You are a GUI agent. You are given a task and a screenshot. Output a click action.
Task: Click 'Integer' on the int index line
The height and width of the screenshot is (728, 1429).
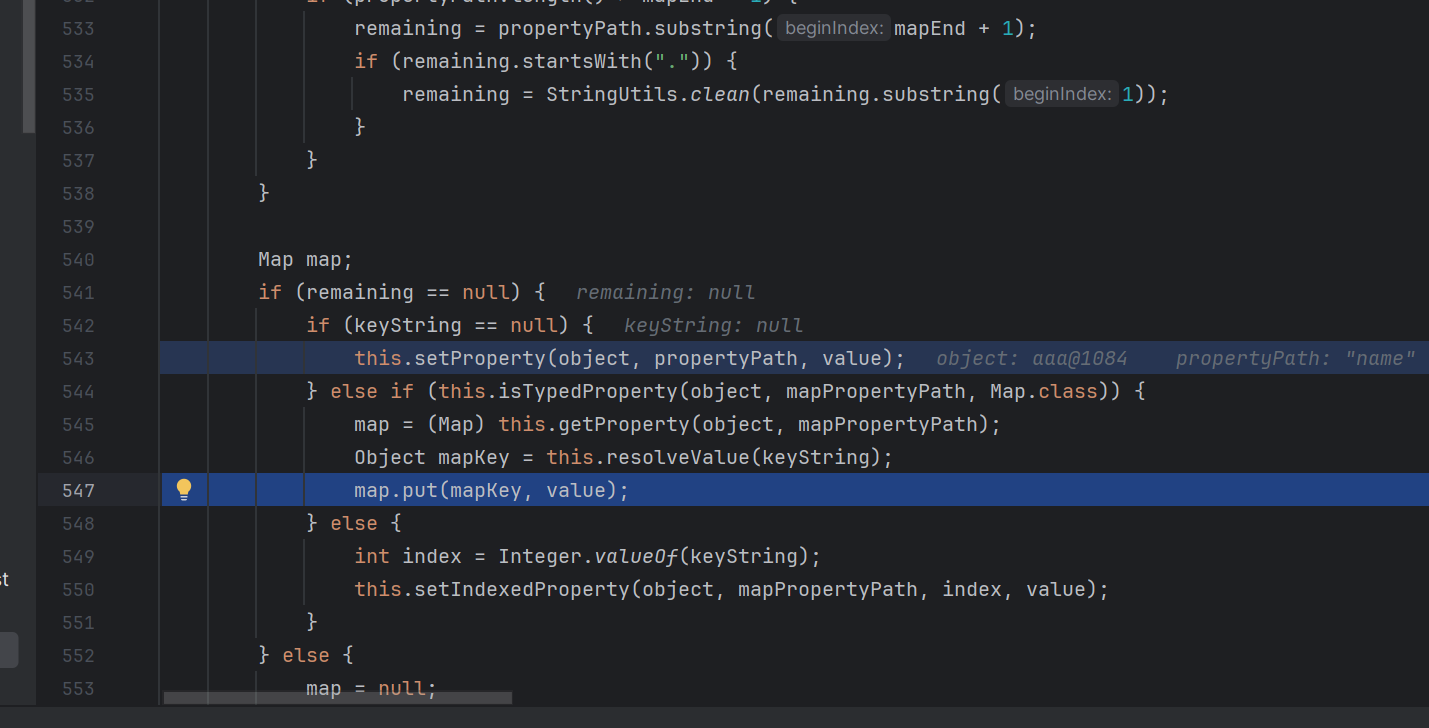click(x=540, y=556)
